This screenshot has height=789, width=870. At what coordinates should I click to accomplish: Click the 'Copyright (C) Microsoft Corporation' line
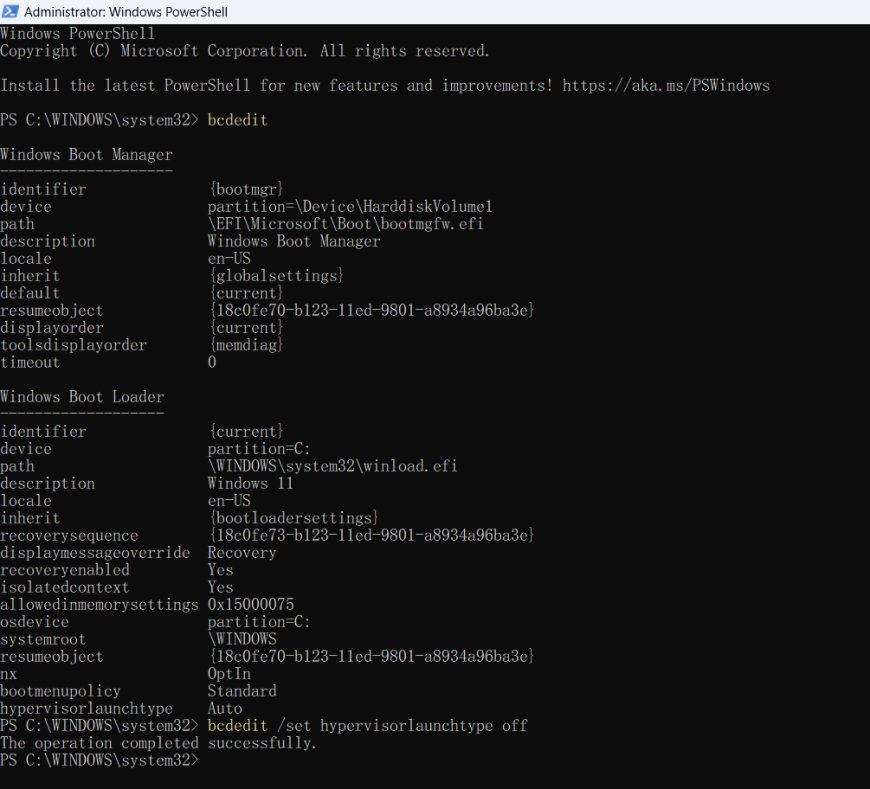point(244,51)
